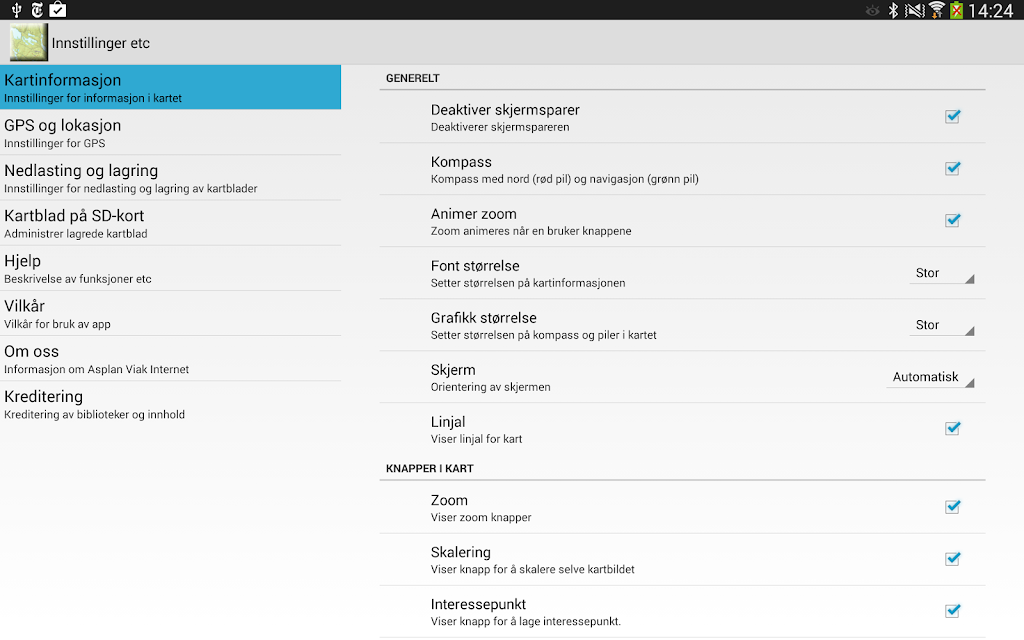
Task: Tap the KNAPPER I KART section header
Action: click(430, 469)
